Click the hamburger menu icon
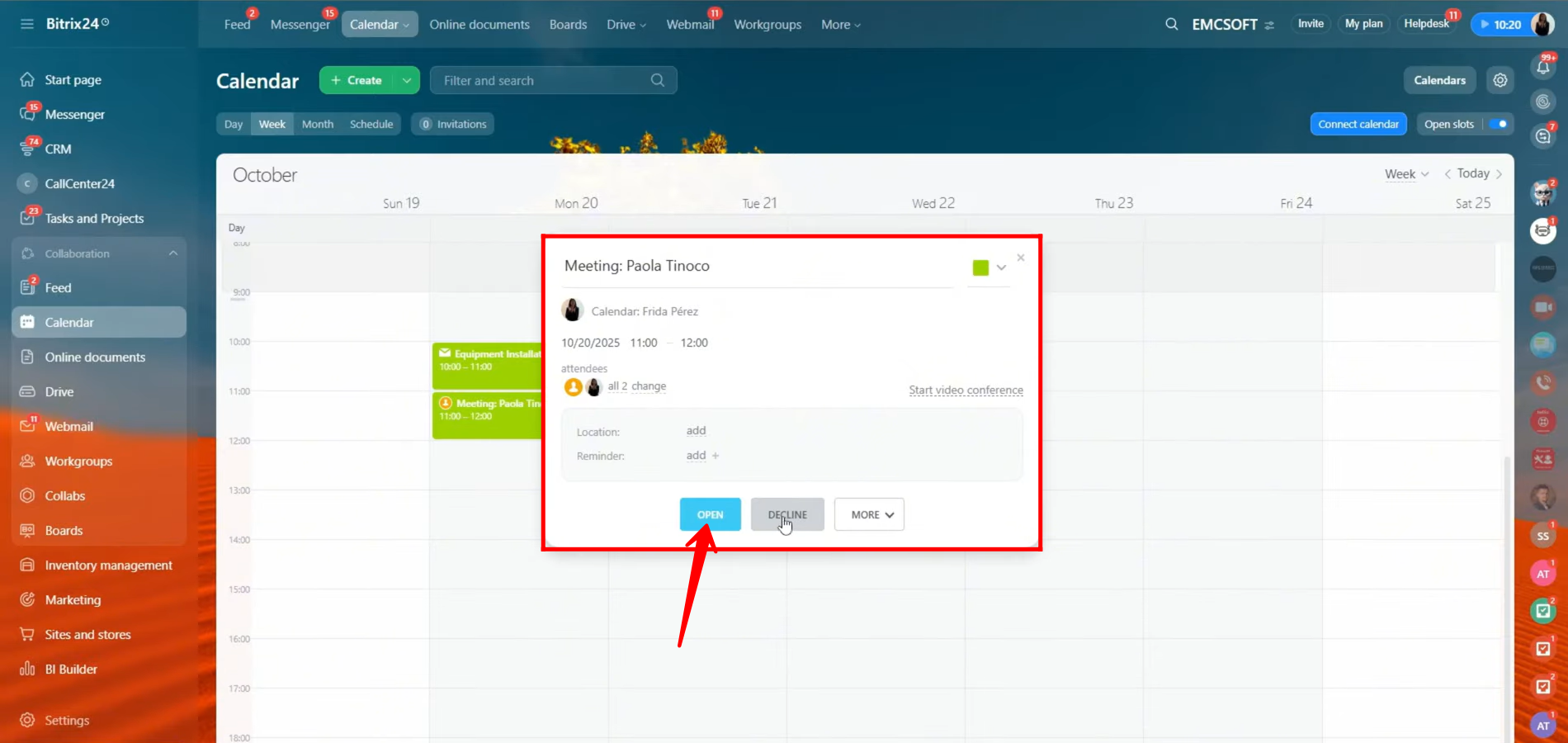Screen dimensions: 1568x743 27,24
